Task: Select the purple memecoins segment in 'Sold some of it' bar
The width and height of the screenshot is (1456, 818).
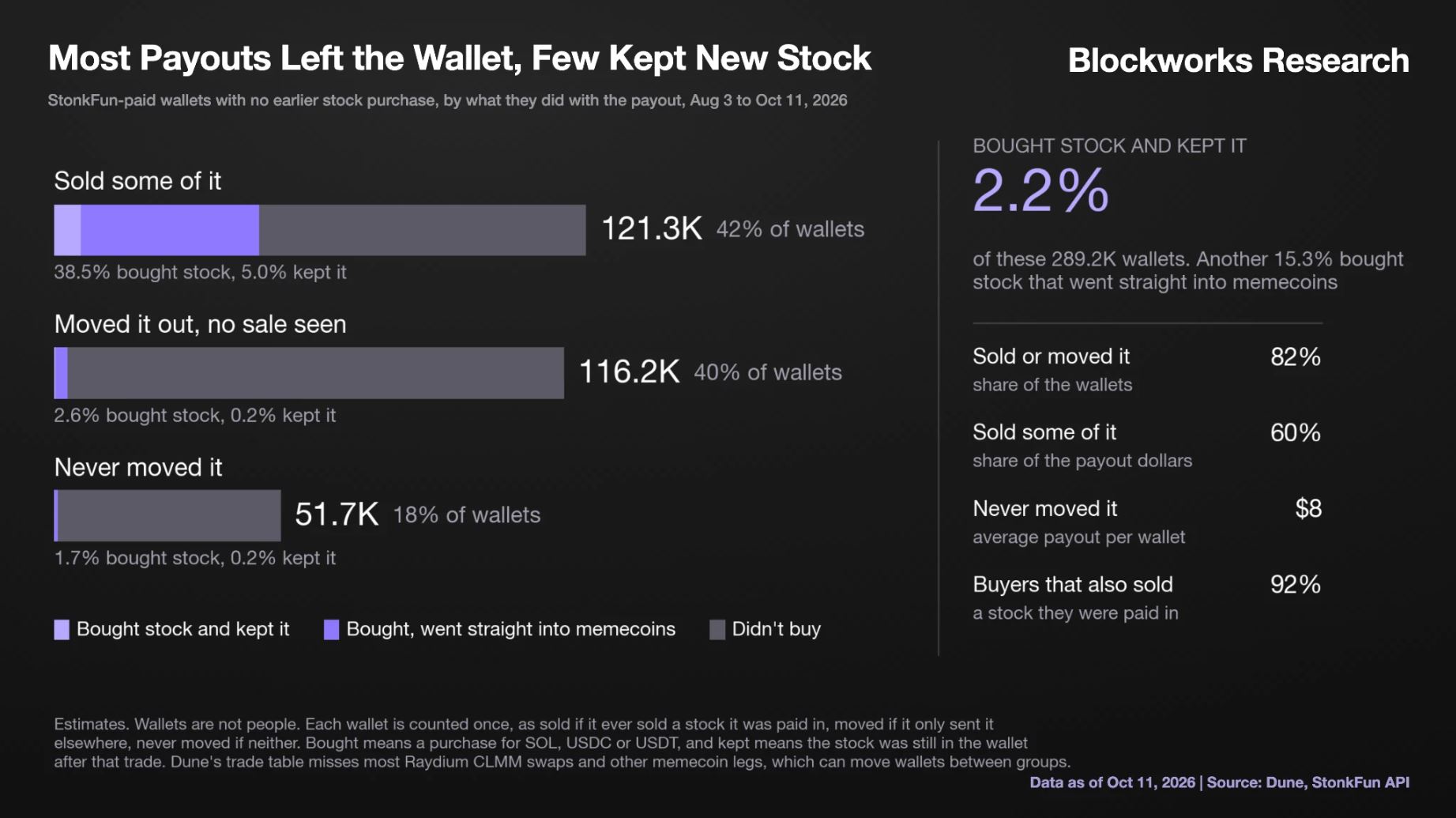Action: (170, 230)
